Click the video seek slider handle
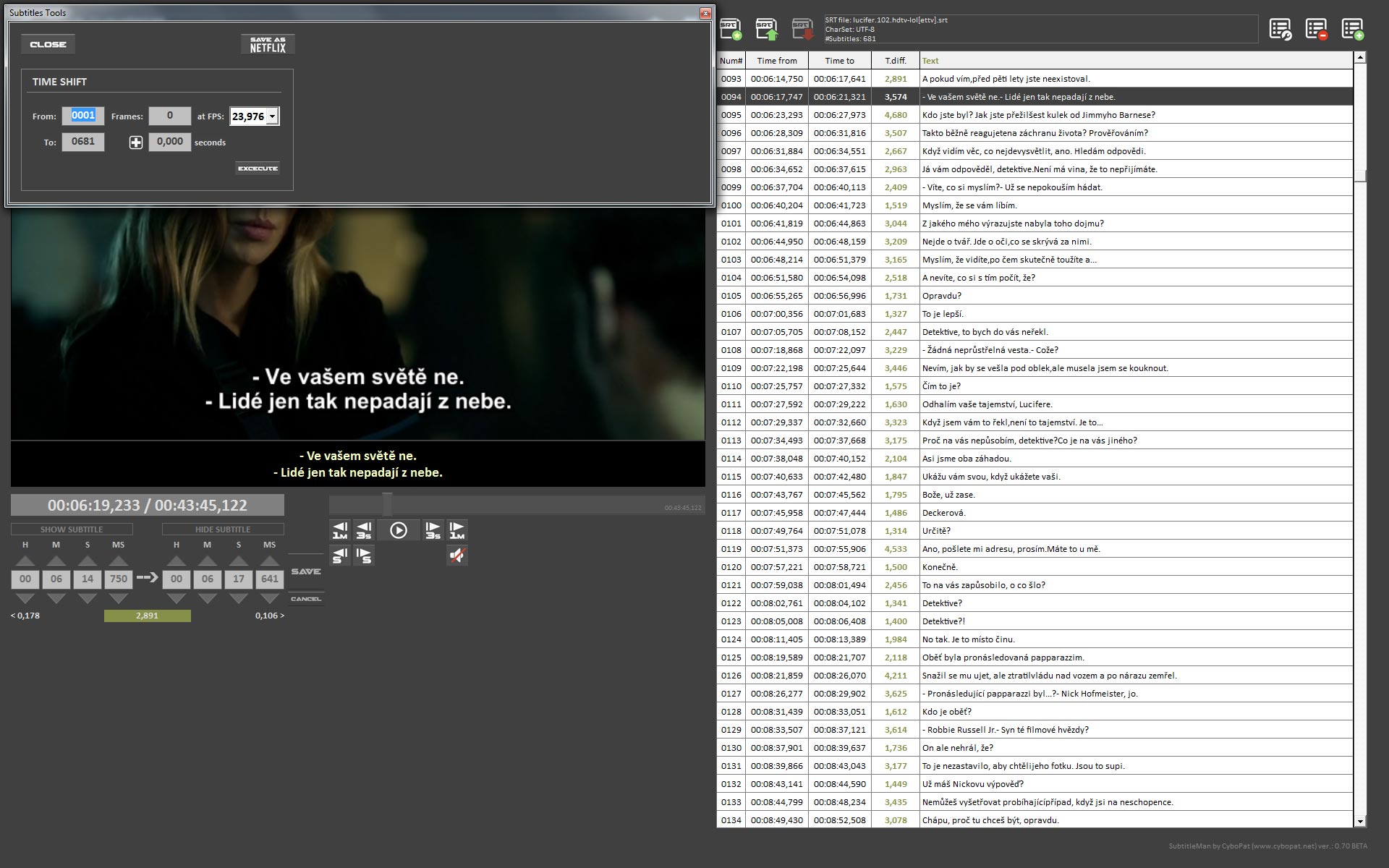This screenshot has width=1389, height=868. pyautogui.click(x=388, y=504)
